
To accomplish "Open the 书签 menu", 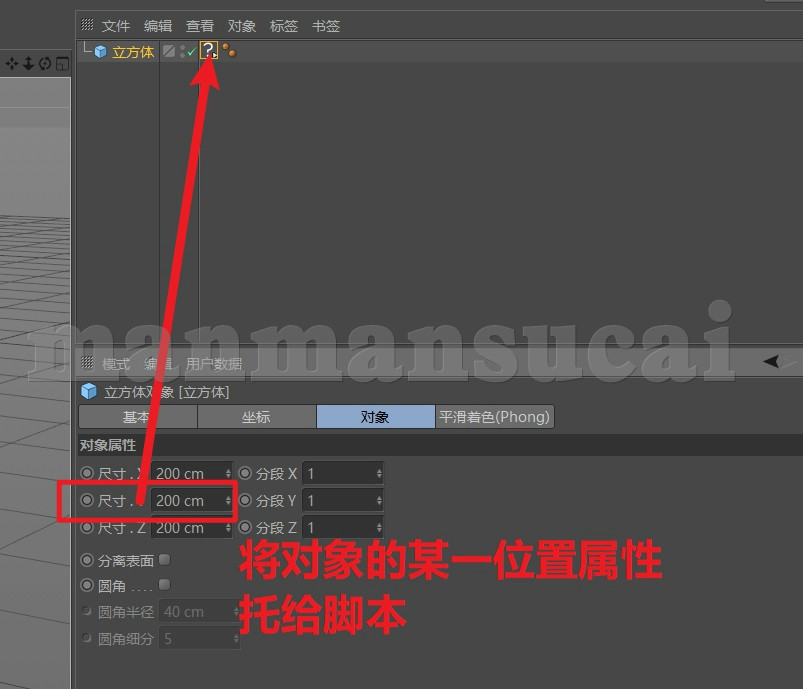I will [326, 26].
